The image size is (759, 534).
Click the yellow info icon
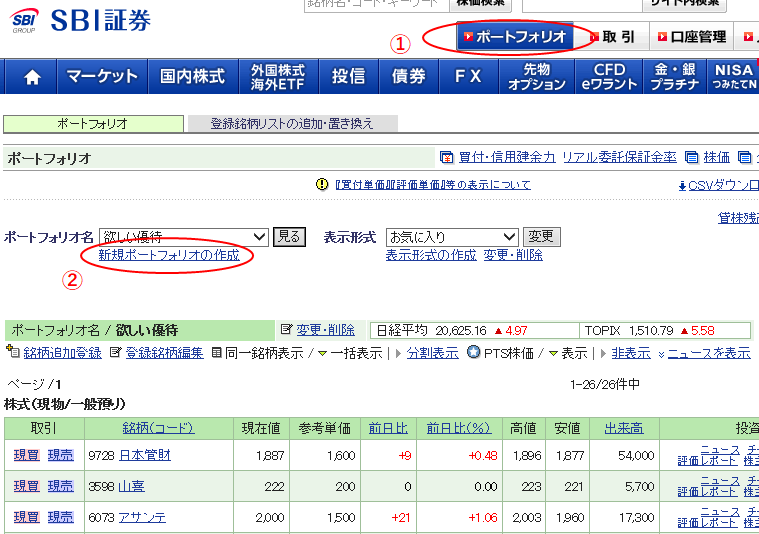tap(322, 184)
